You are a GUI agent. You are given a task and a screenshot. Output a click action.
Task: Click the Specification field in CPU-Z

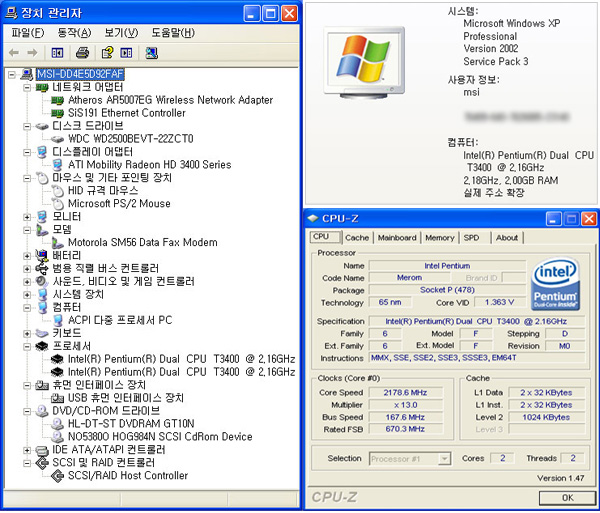(476, 321)
